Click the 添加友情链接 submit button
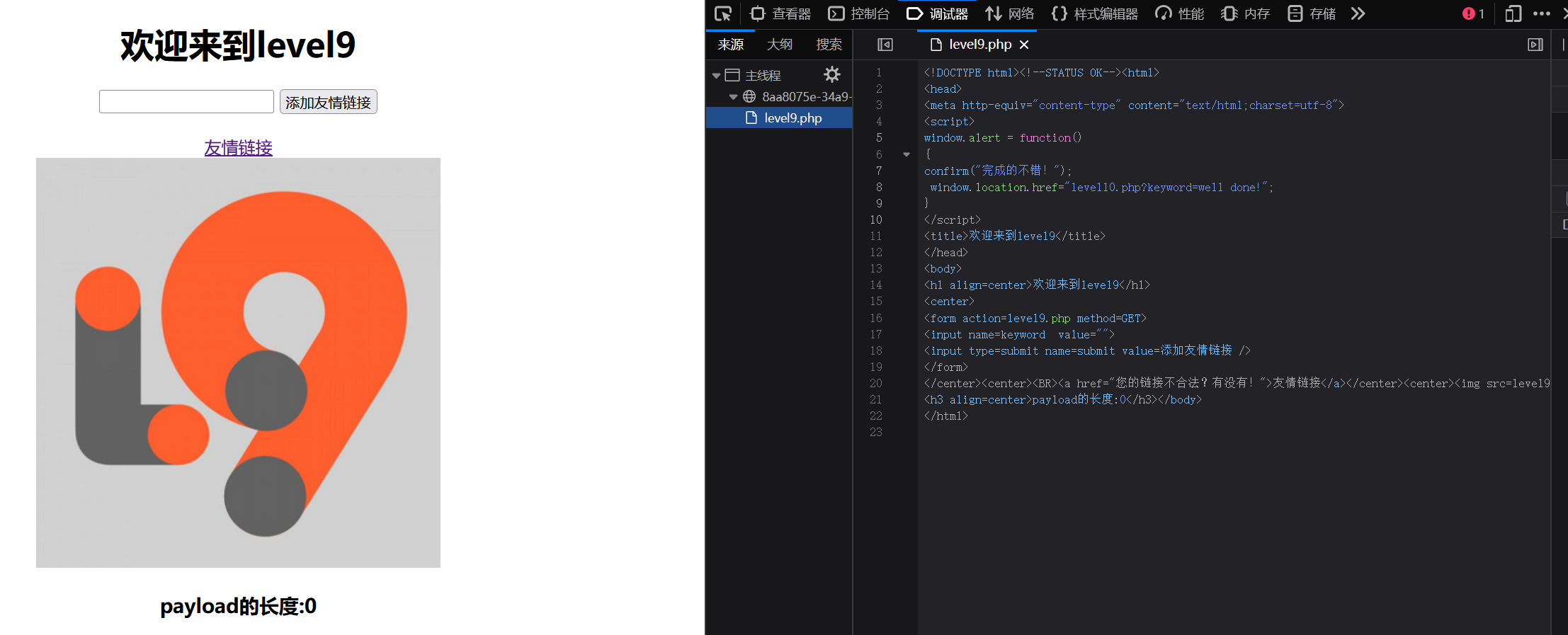The width and height of the screenshot is (1568, 635). tap(328, 102)
